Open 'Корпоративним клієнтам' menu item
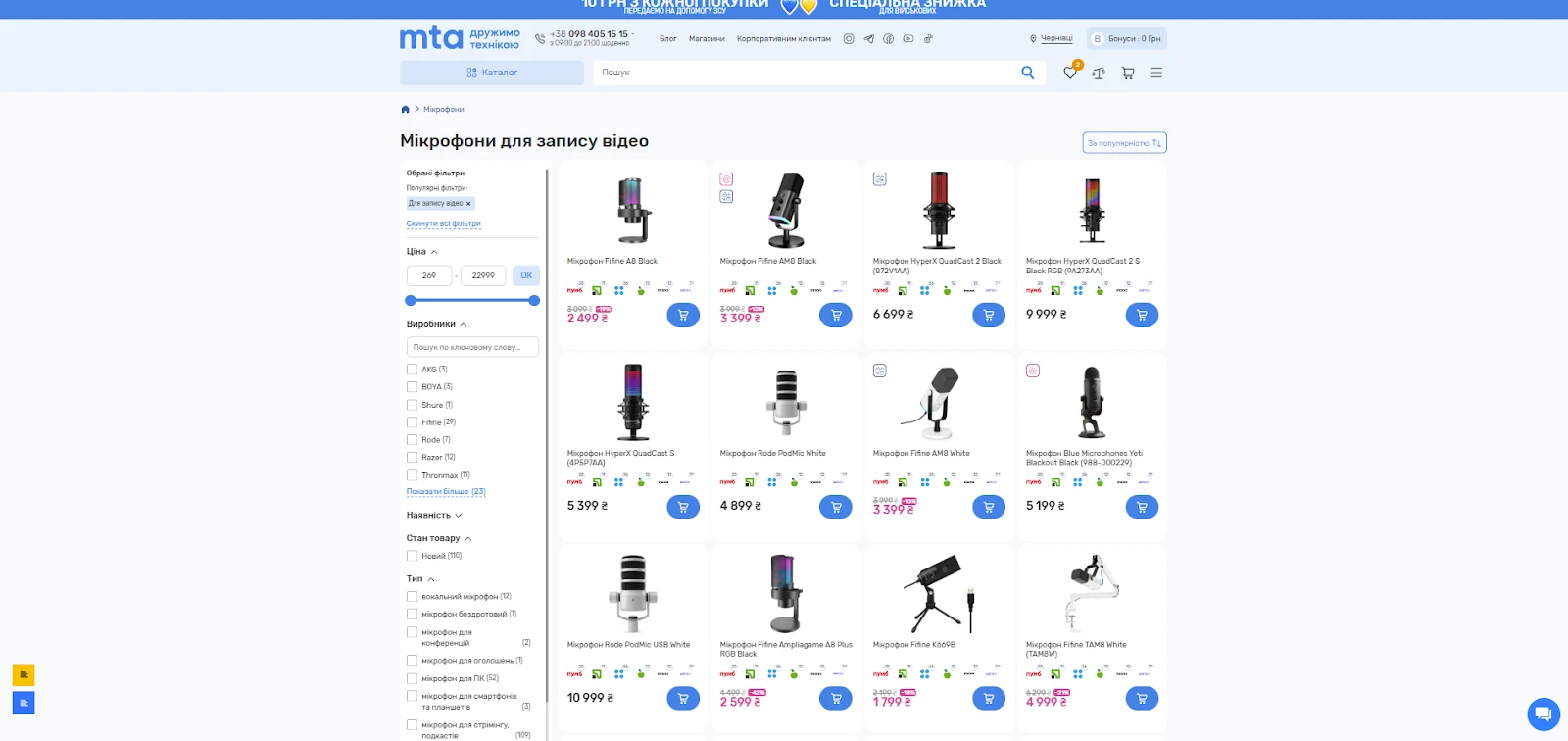Screen dimensions: 1568x741 (x=784, y=39)
